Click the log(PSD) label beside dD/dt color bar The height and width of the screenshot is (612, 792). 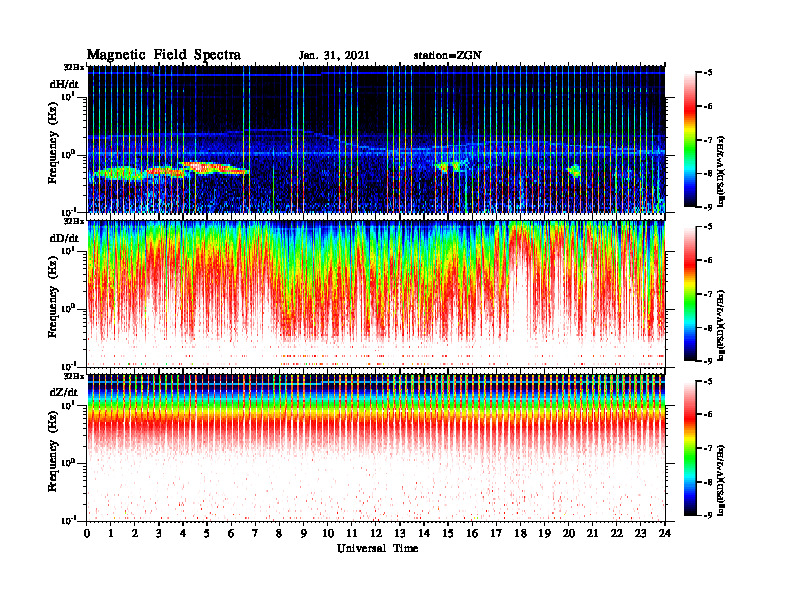(723, 326)
